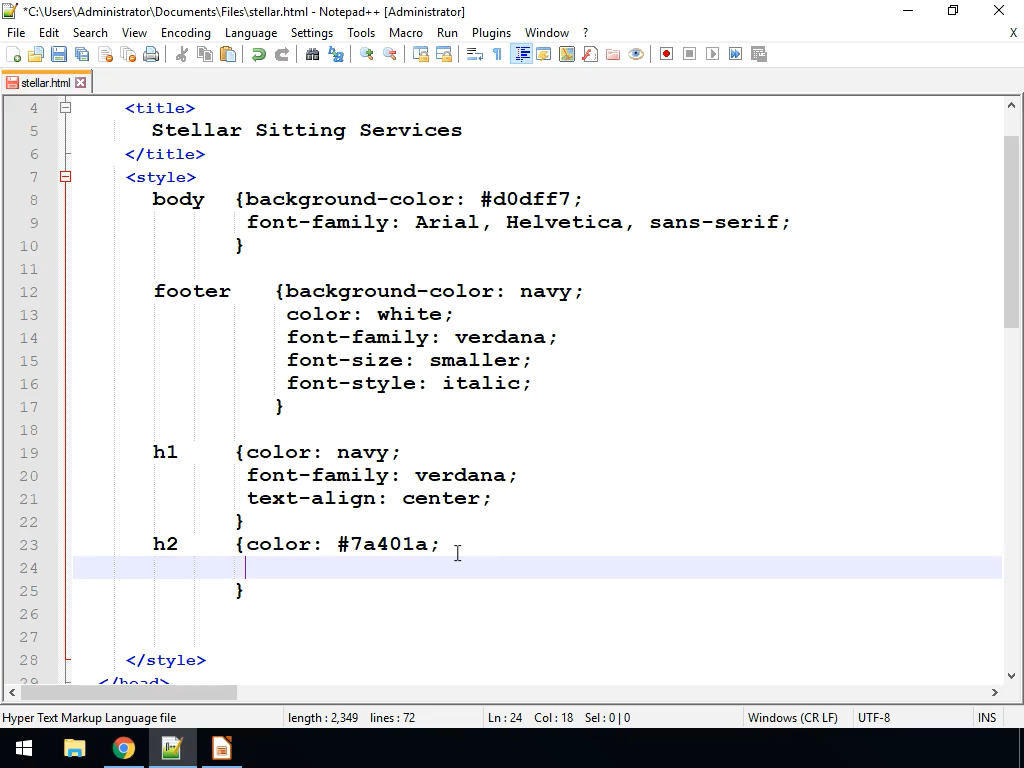Open the File menu

pos(16,33)
